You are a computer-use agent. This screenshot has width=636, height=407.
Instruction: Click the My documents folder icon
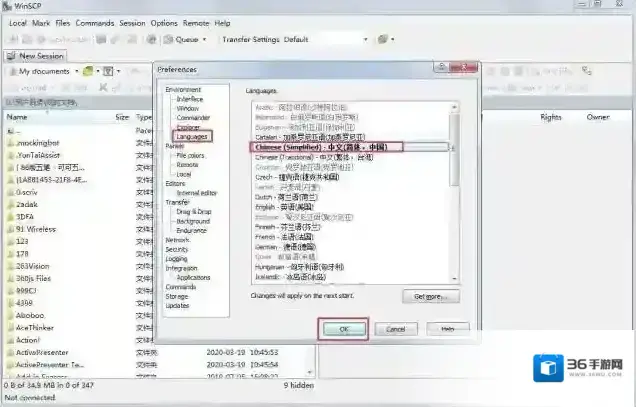coord(11,72)
